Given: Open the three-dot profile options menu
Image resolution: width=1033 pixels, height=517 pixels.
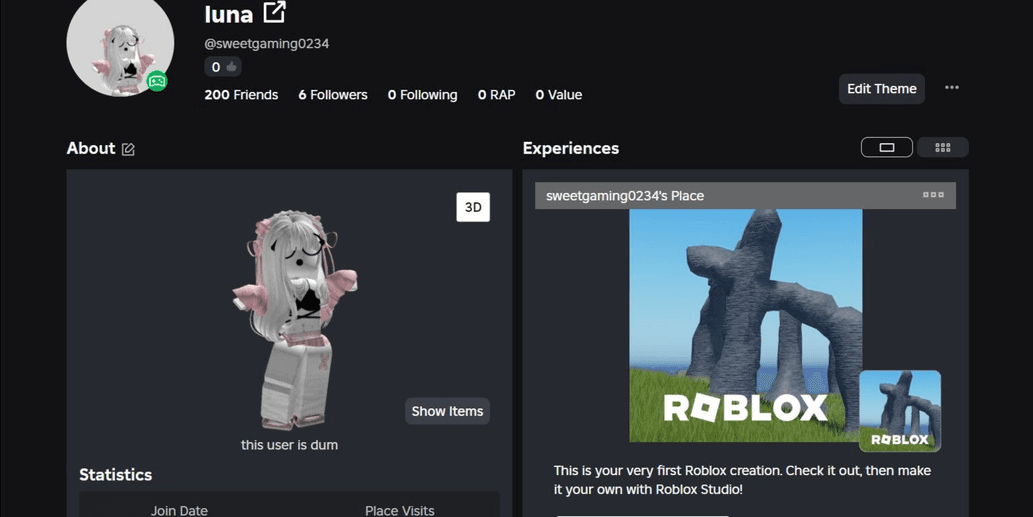Looking at the screenshot, I should [951, 88].
